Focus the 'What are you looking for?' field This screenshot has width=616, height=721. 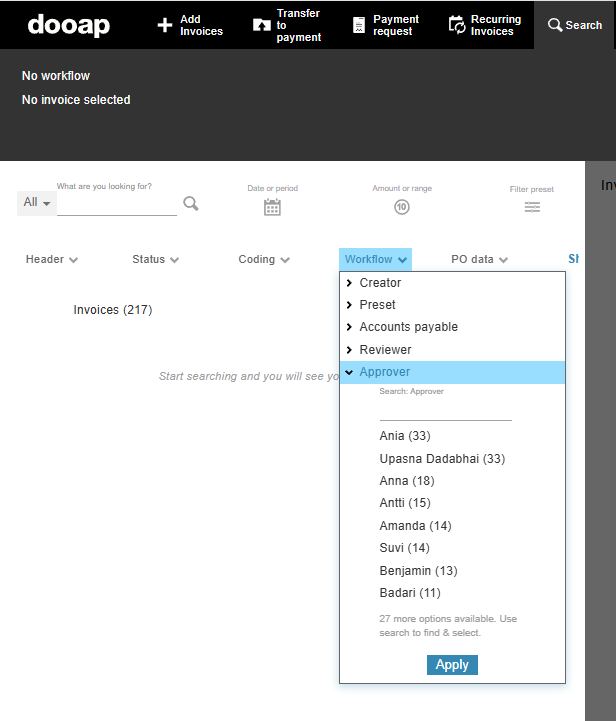pos(117,205)
